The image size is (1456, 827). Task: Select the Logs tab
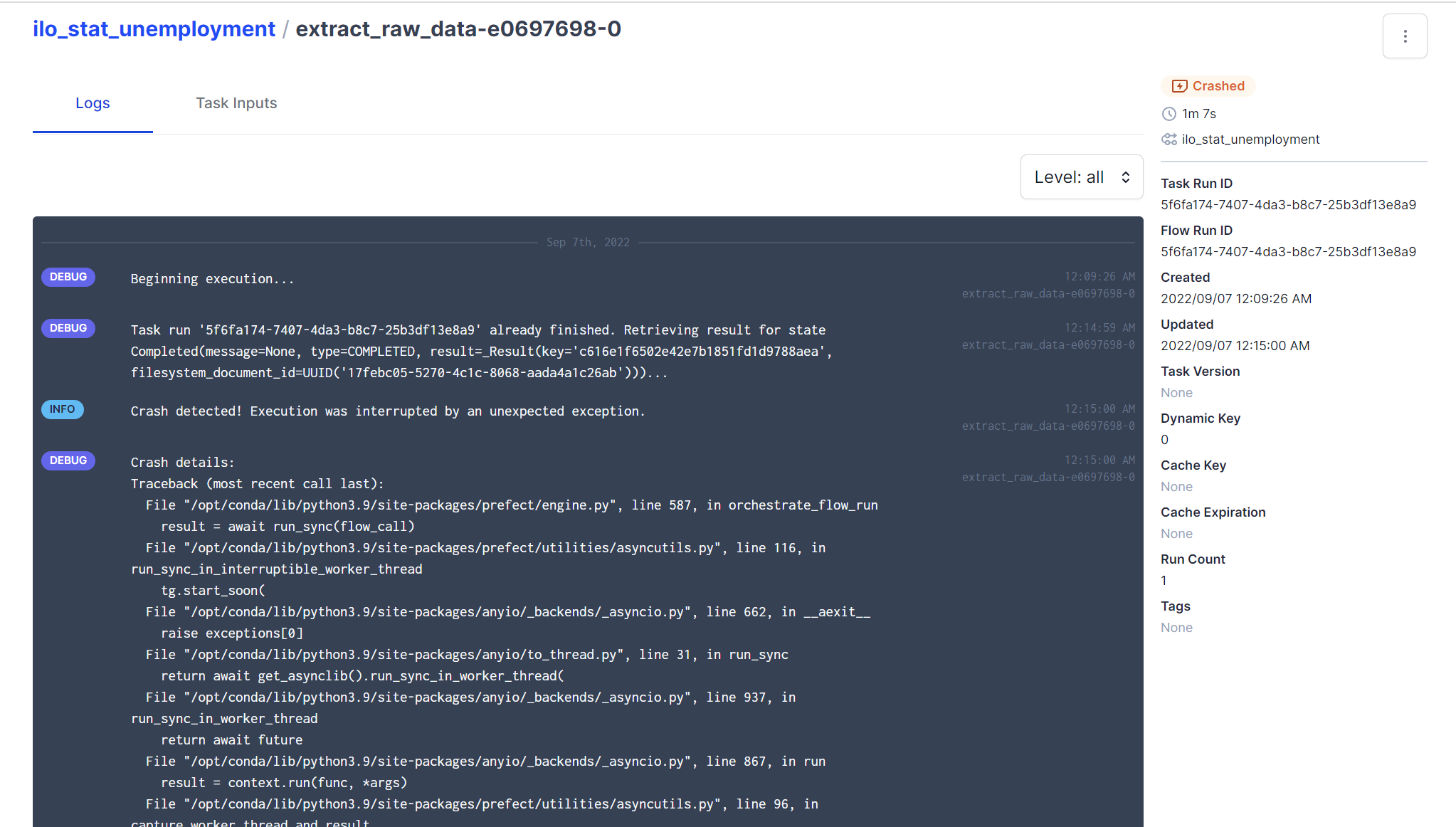(93, 102)
